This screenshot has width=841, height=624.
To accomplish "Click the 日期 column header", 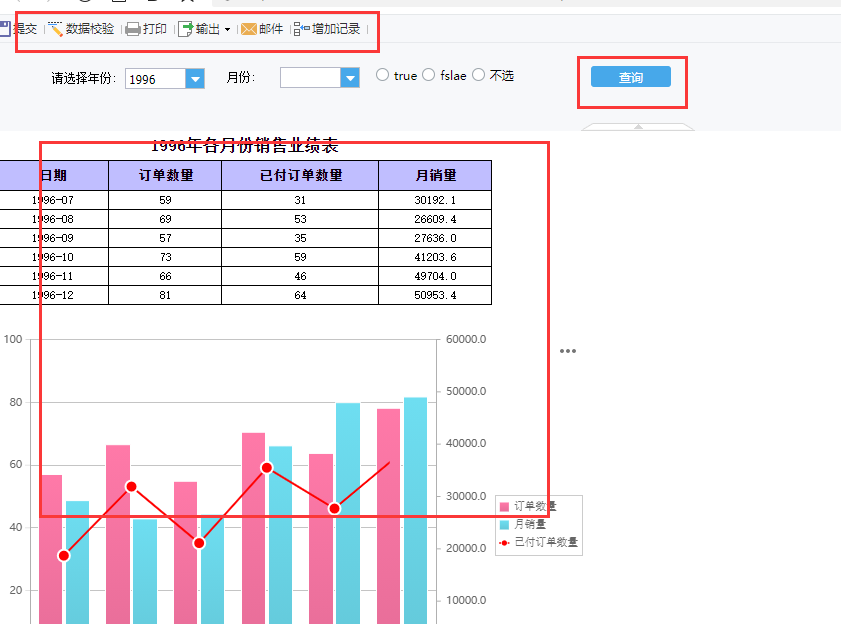I will coord(54,175).
